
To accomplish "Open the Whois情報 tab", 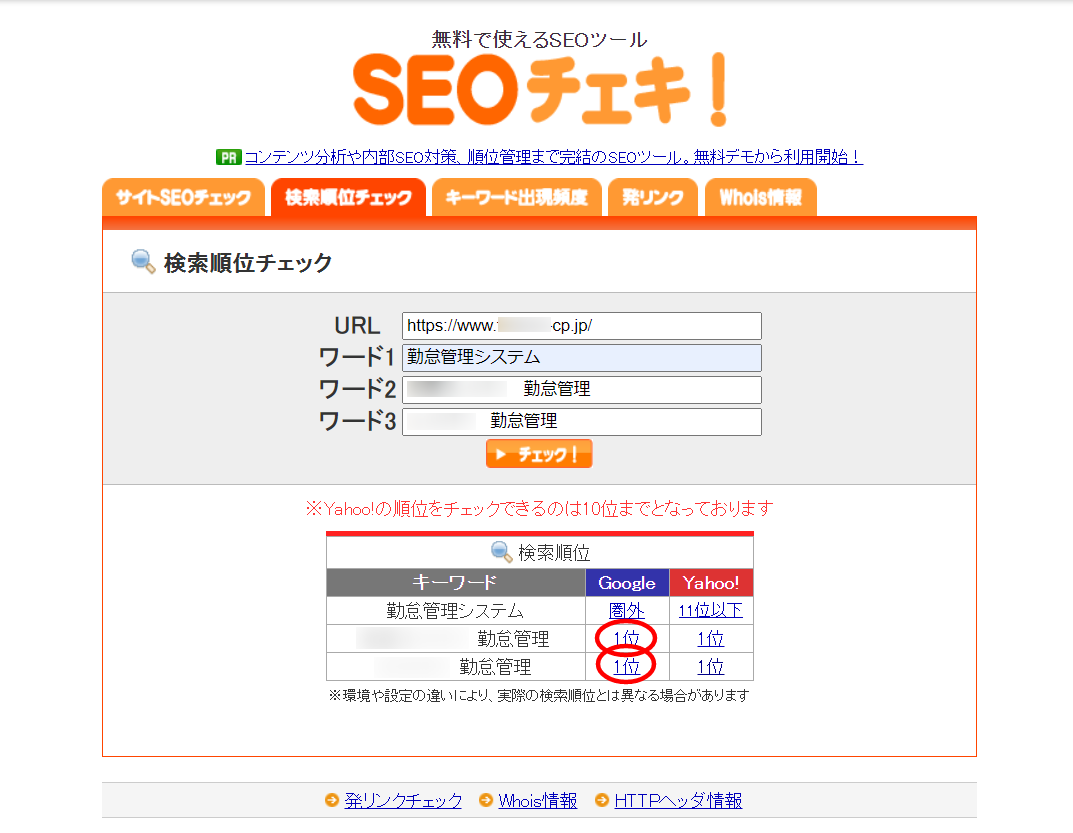I will tap(760, 197).
